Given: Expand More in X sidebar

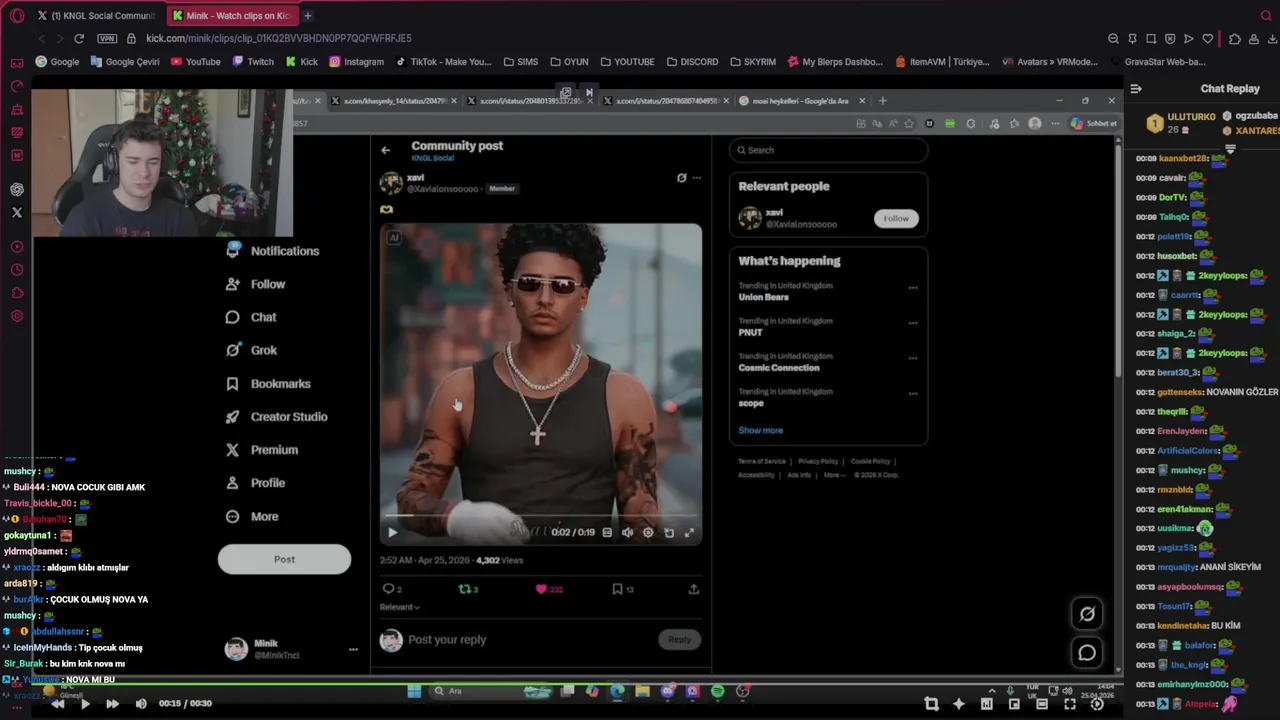Looking at the screenshot, I should tap(251, 517).
